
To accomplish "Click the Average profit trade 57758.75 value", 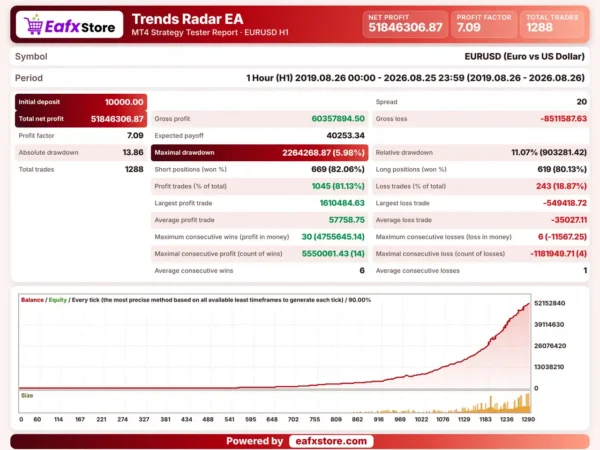I will pyautogui.click(x=347, y=220).
